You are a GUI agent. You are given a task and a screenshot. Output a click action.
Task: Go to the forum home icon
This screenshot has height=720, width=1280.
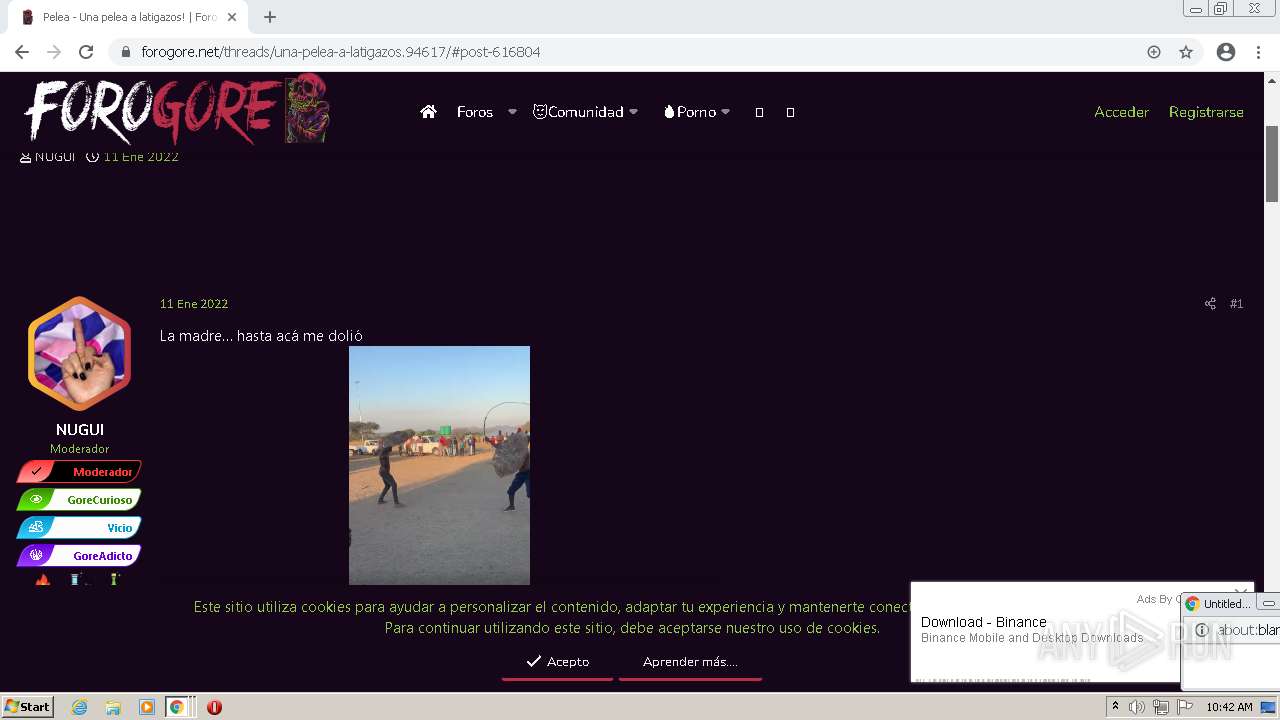[x=428, y=112]
